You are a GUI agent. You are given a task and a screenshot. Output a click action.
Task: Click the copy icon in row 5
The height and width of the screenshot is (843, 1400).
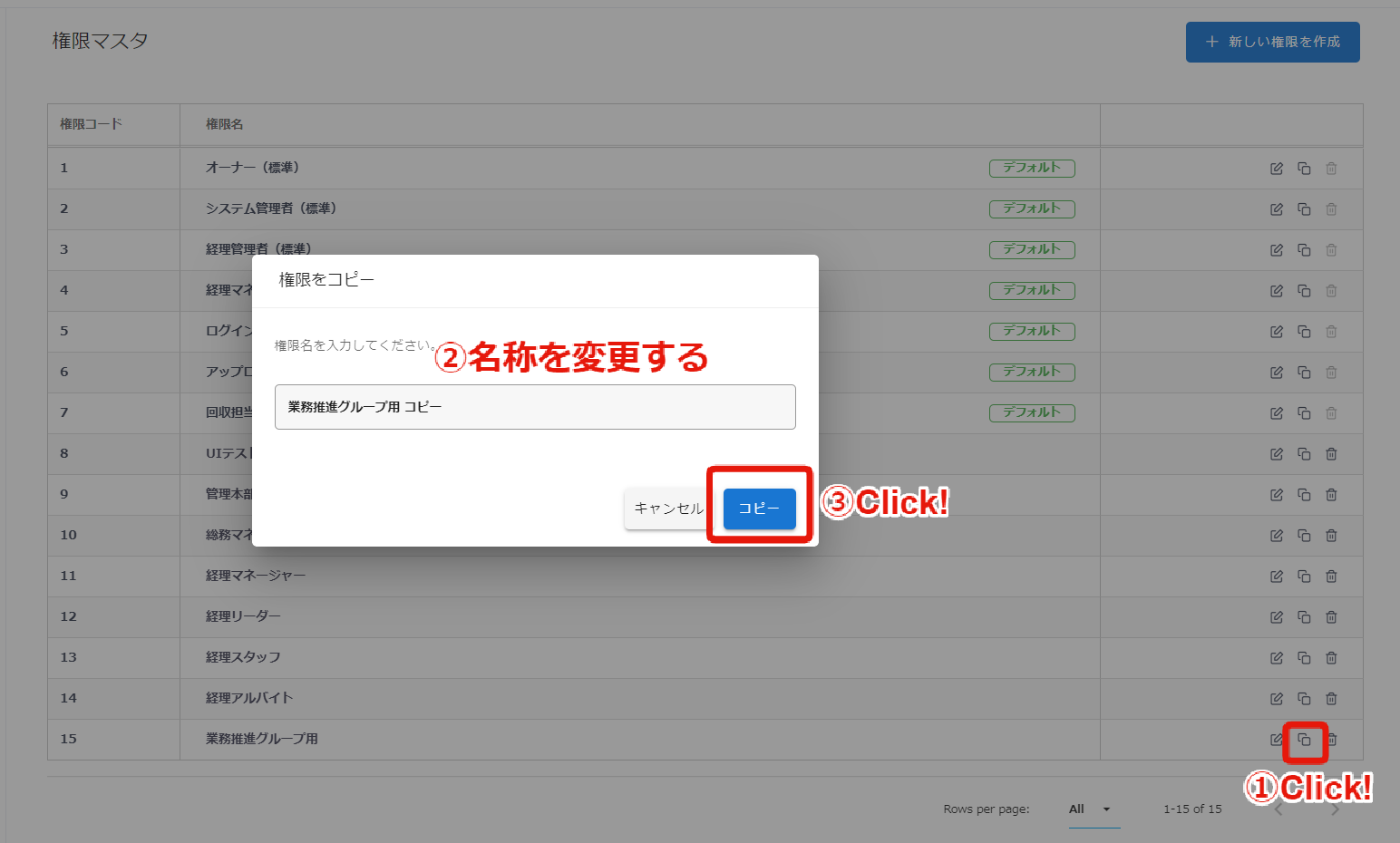[x=1304, y=332]
